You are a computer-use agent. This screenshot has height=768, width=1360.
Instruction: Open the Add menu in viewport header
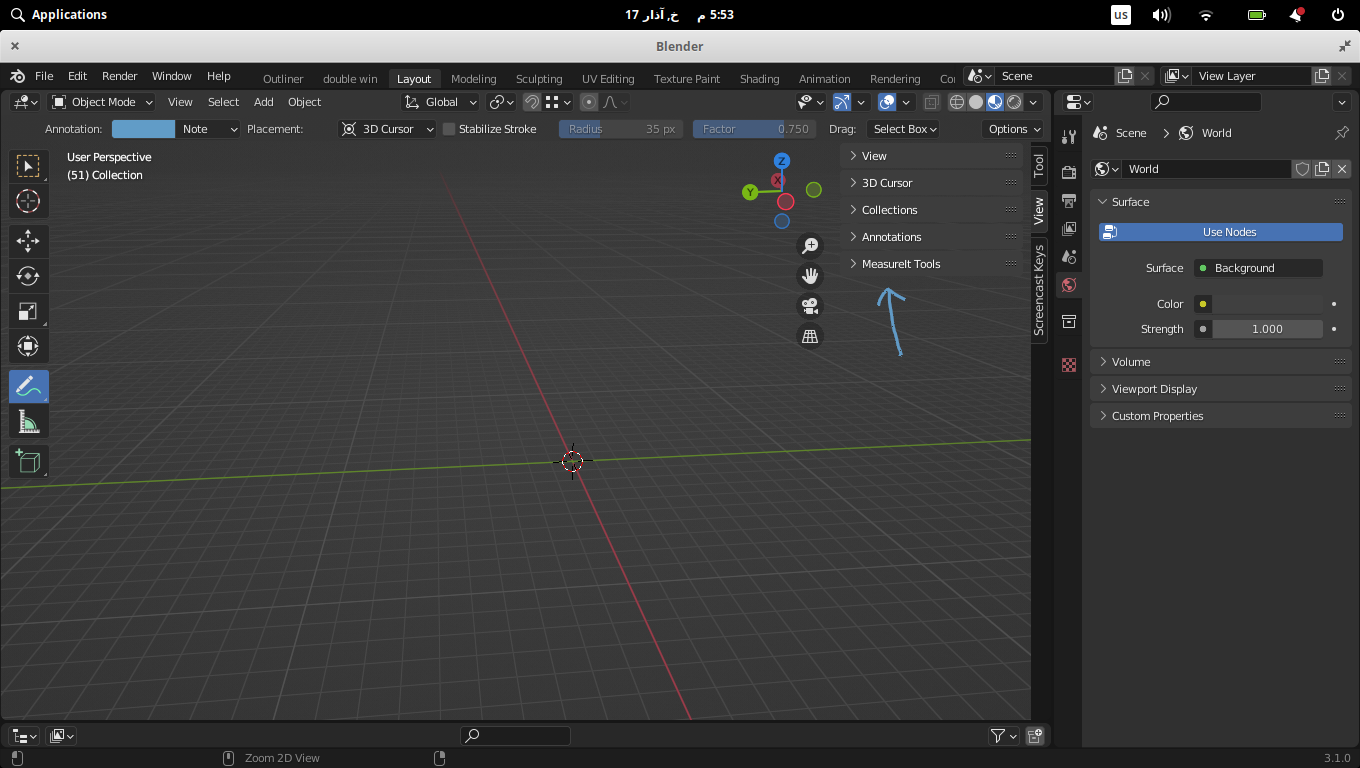(263, 102)
